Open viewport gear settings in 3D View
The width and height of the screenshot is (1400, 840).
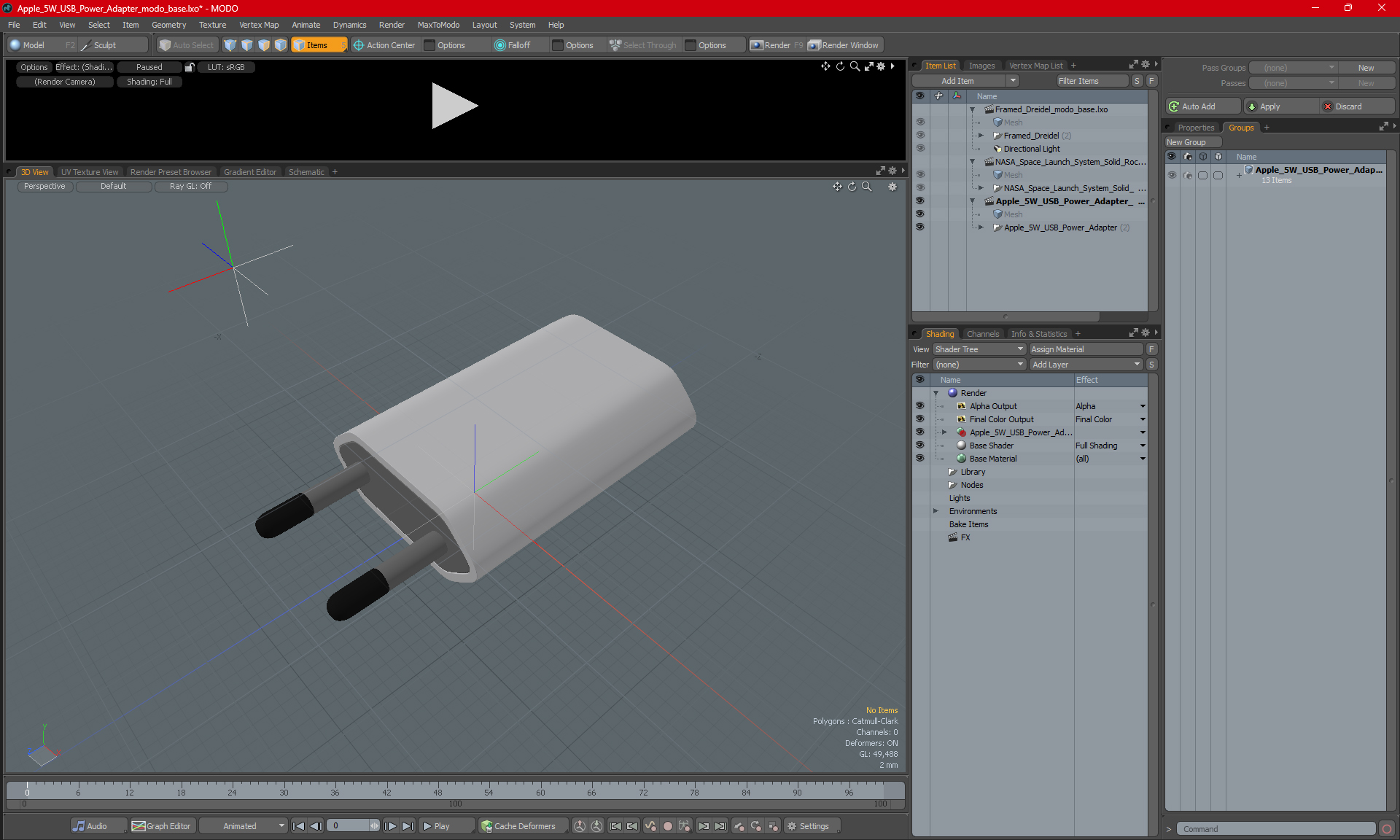tap(892, 187)
